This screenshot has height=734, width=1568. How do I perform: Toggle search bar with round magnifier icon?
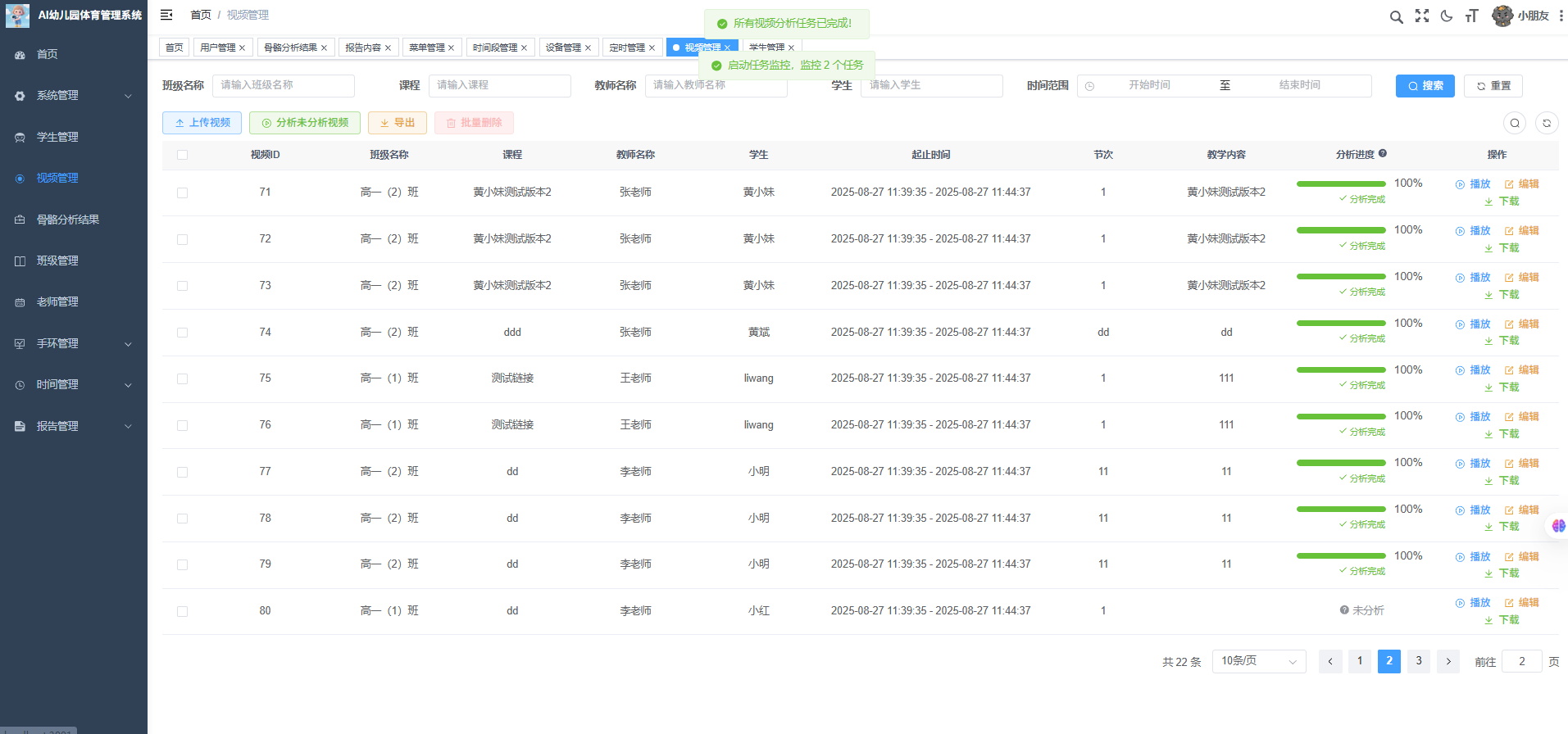coord(1515,123)
